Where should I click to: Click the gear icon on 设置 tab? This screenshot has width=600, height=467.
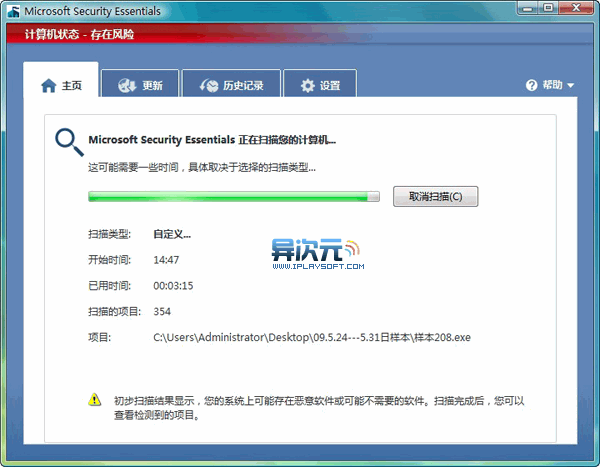click(x=308, y=85)
